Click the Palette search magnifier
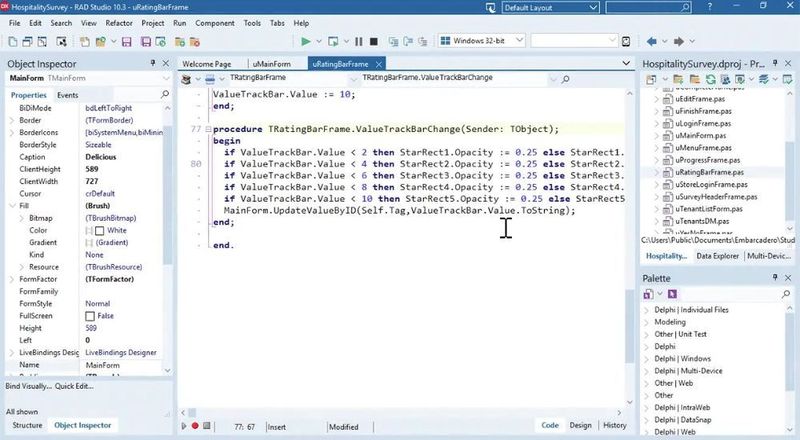The height and width of the screenshot is (440, 800). (786, 294)
